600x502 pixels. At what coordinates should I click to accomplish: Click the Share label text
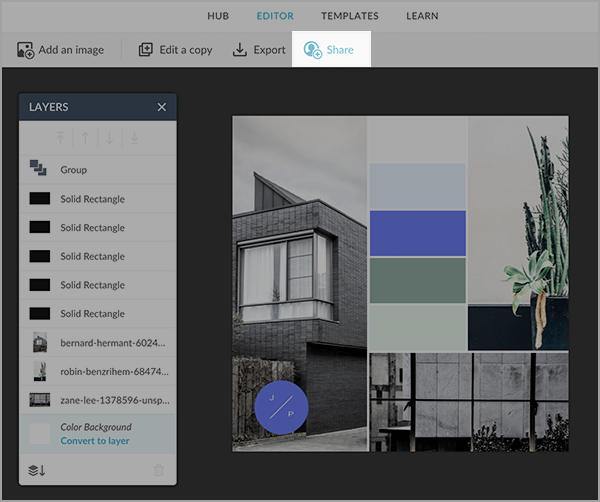click(x=340, y=50)
